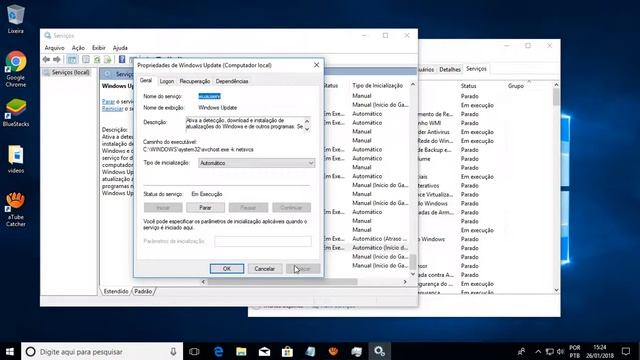Open the Lixeira recycle bin desktop icon
The width and height of the screenshot is (640, 360).
(16, 19)
